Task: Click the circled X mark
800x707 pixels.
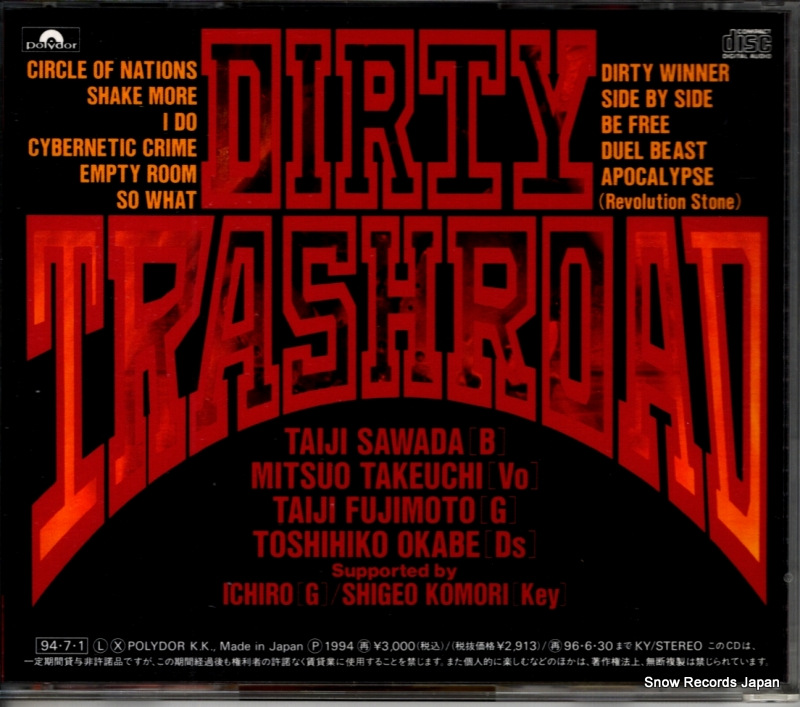Action: (x=117, y=646)
